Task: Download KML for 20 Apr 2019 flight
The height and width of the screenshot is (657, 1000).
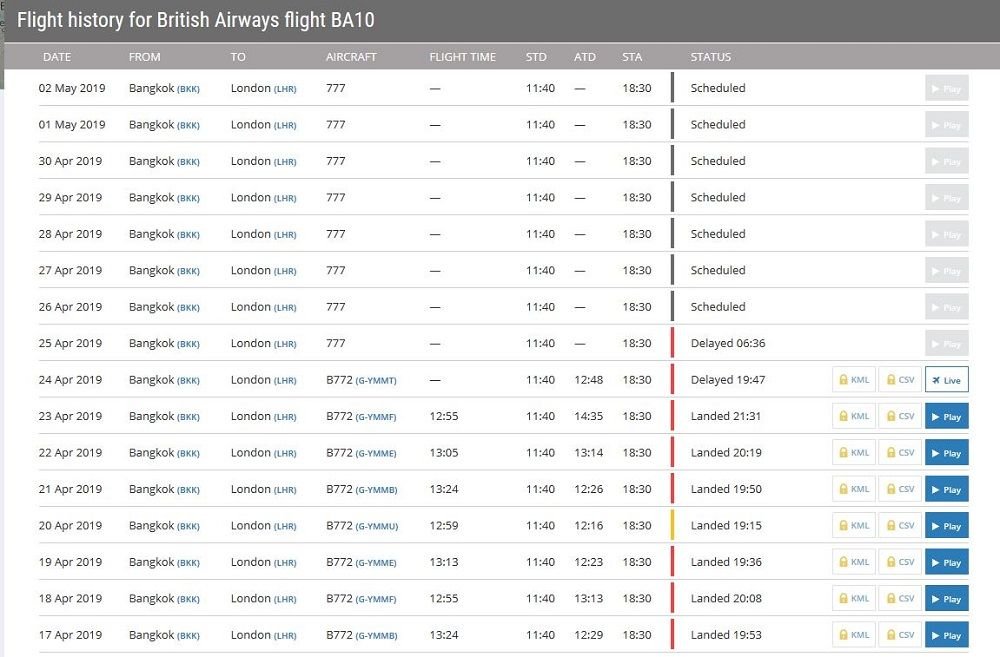Action: 853,525
